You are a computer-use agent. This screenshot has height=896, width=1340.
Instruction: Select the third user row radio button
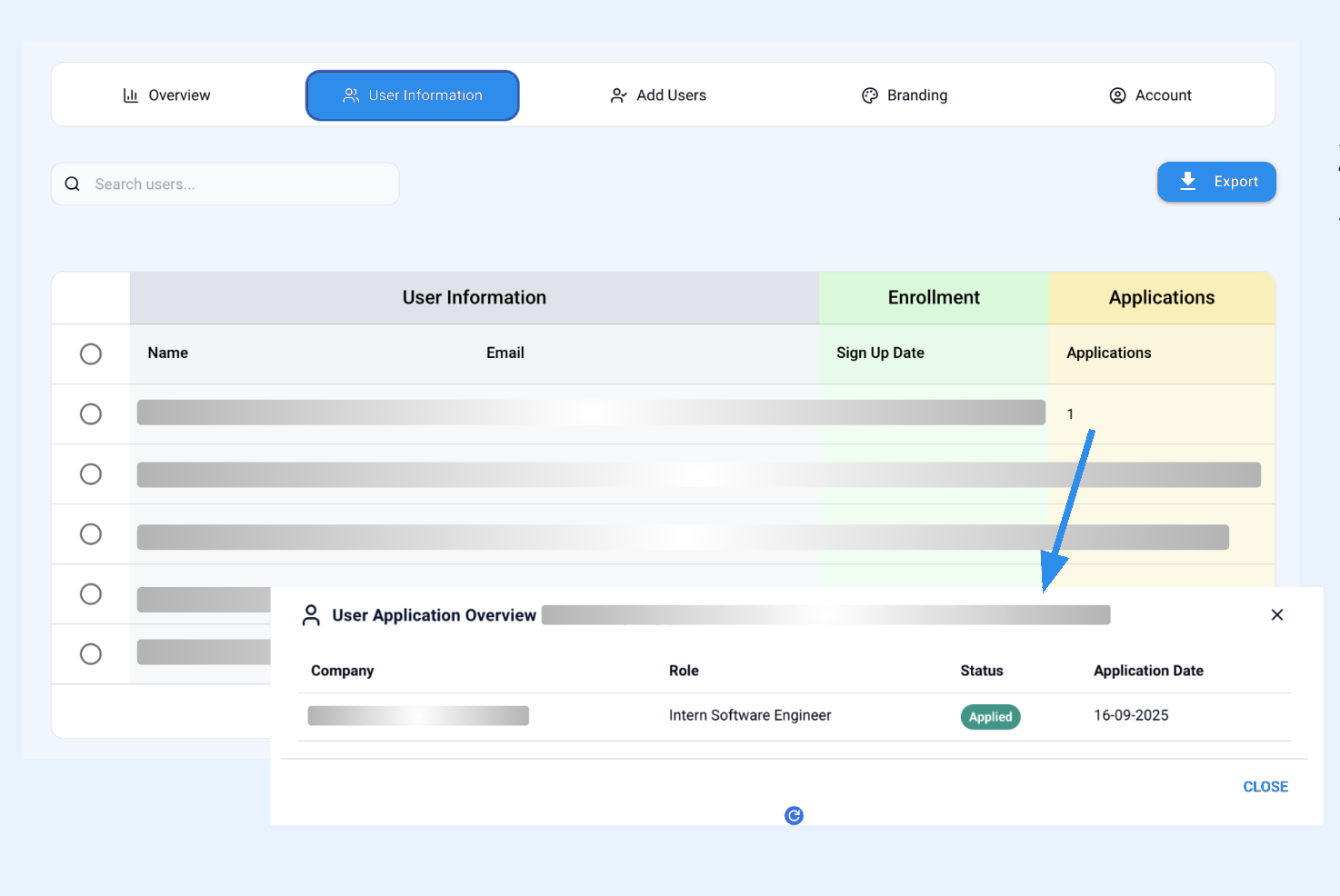[91, 534]
